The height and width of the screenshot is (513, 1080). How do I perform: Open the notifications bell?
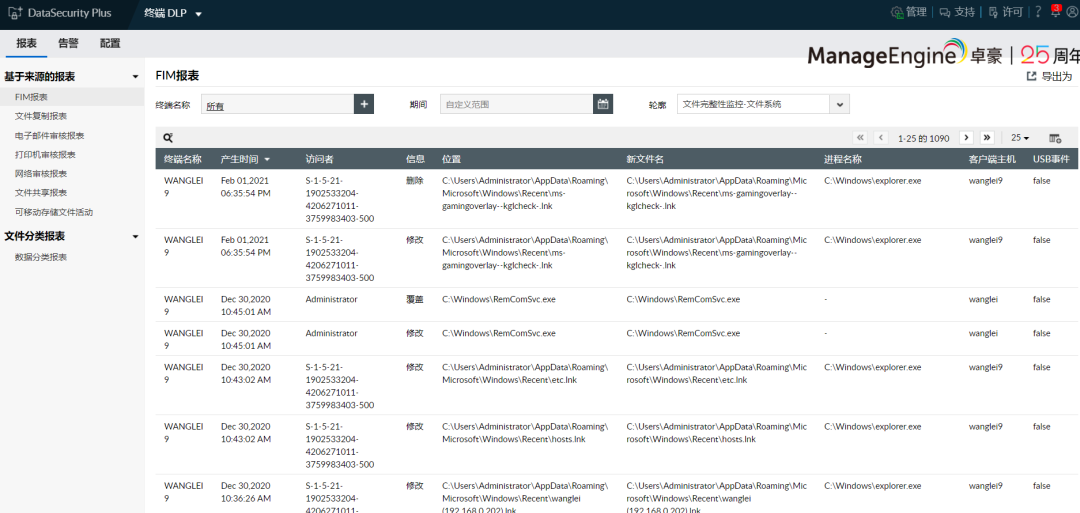pos(1055,11)
